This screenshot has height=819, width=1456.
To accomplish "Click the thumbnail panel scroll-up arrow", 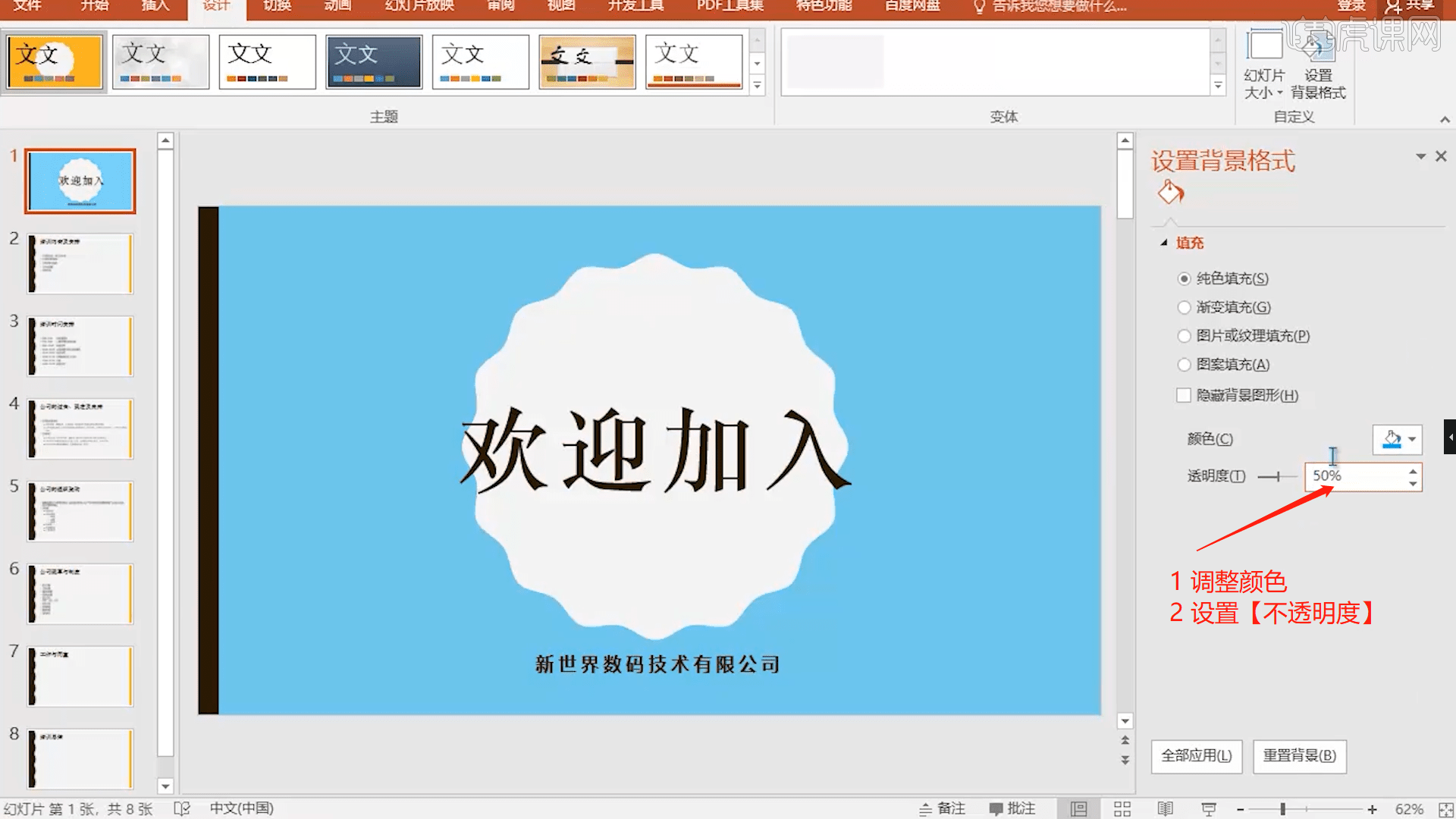I will [x=165, y=140].
